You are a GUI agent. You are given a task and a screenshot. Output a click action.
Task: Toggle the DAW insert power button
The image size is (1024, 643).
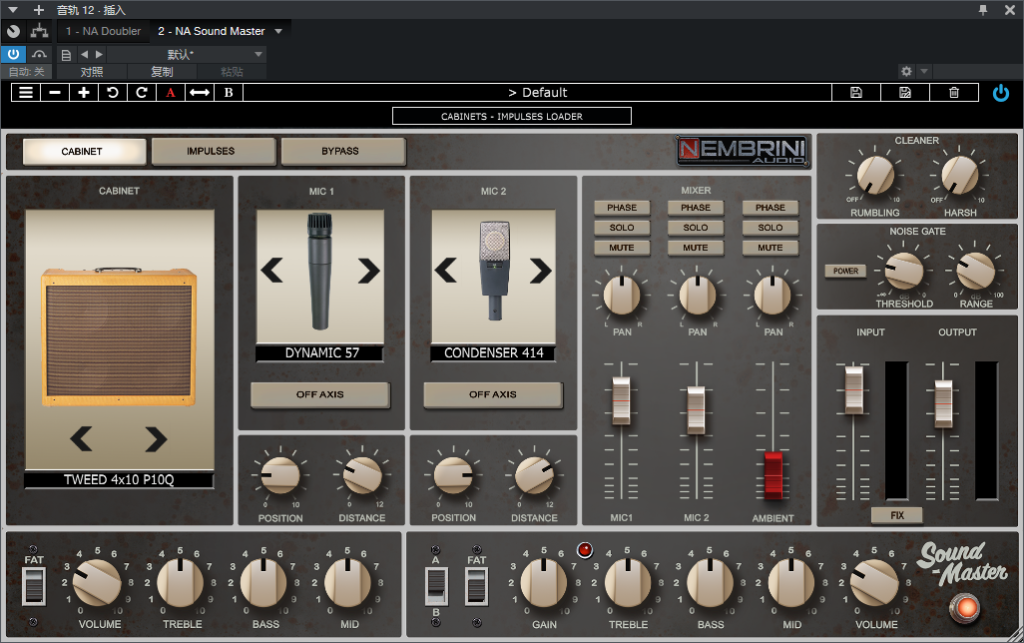click(13, 54)
